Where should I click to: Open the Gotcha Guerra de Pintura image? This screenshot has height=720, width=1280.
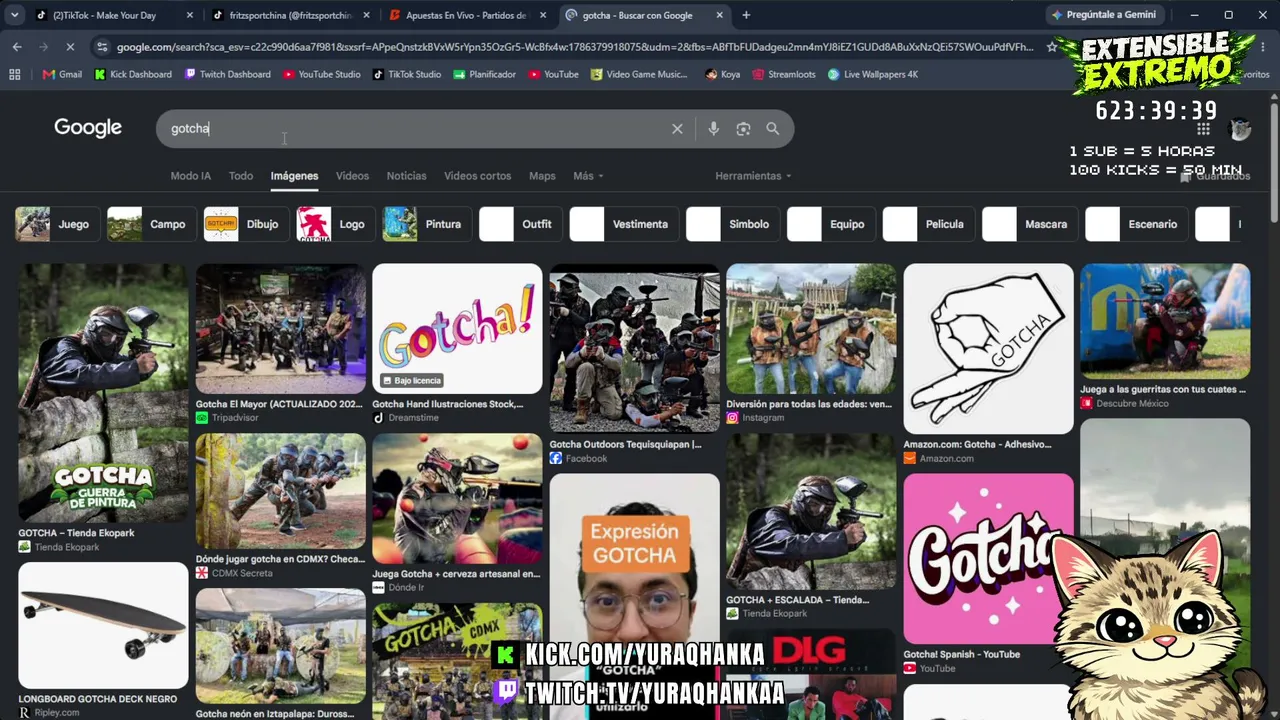pyautogui.click(x=103, y=393)
